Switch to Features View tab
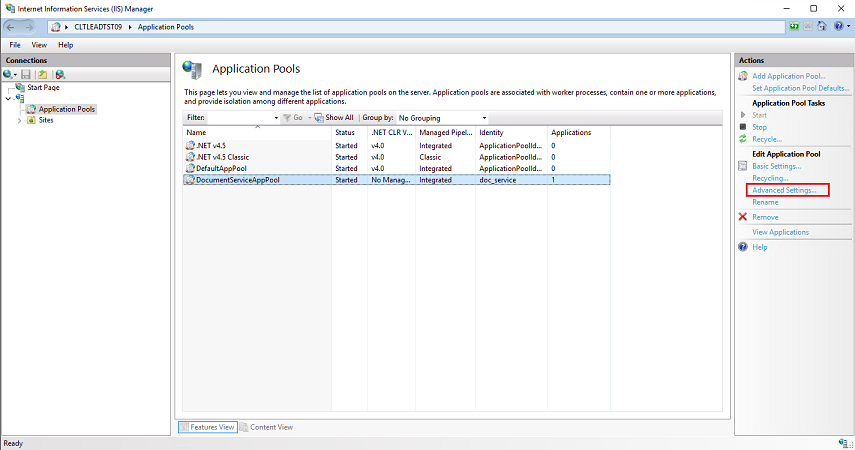 click(207, 427)
